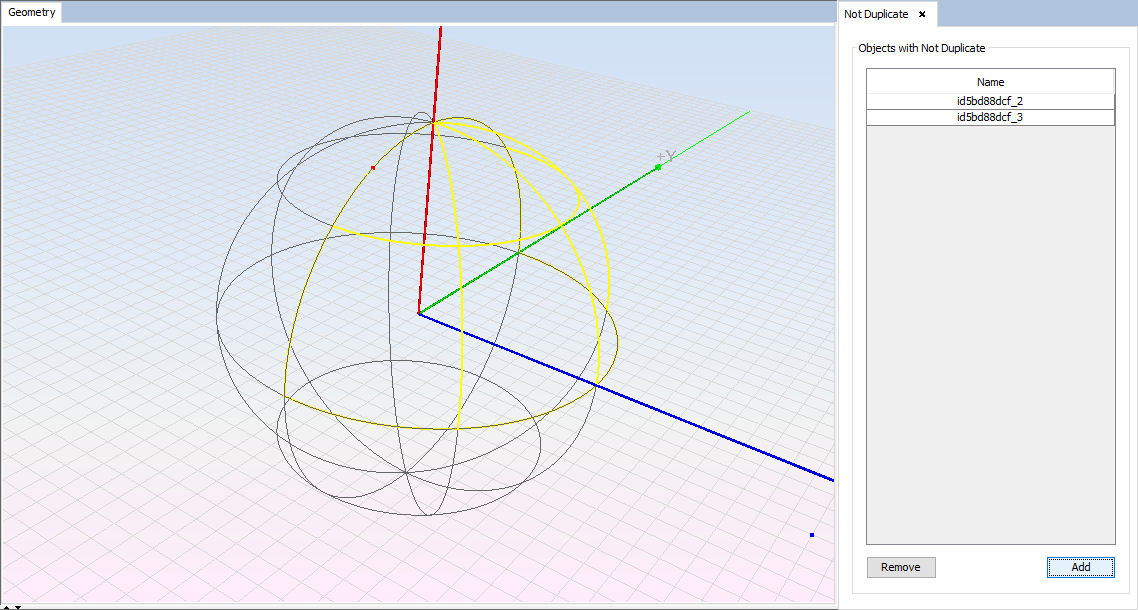Click the up arrow below the viewport
The width and height of the screenshot is (1138, 610).
click(x=7, y=606)
